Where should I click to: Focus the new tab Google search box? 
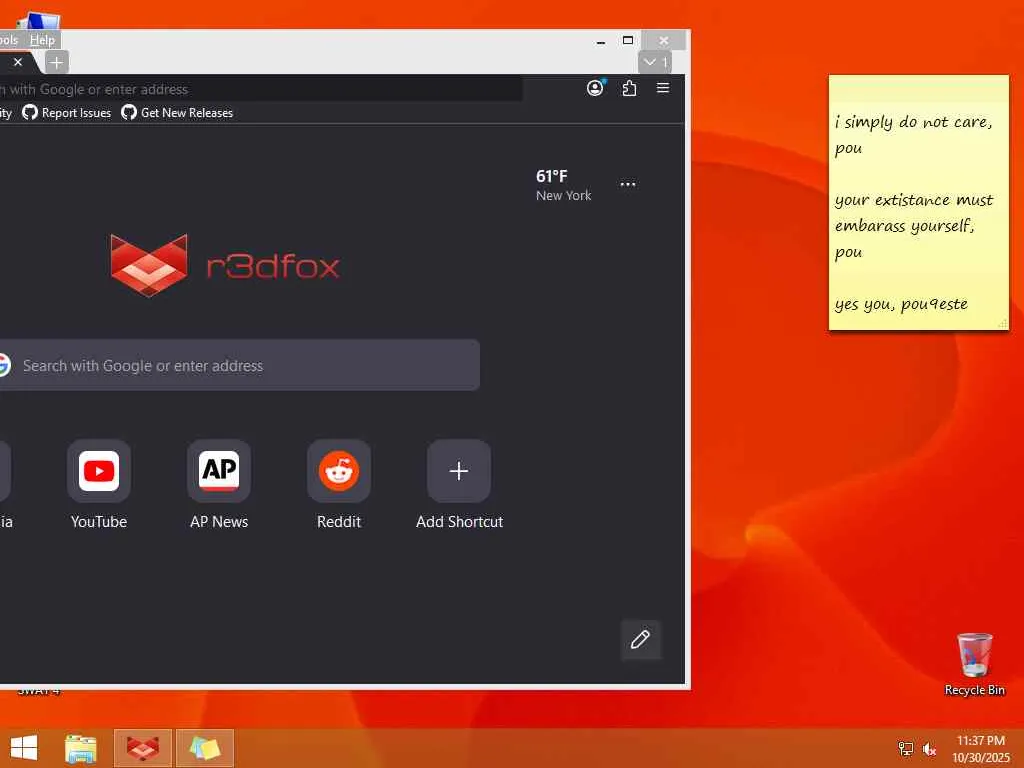coord(239,365)
